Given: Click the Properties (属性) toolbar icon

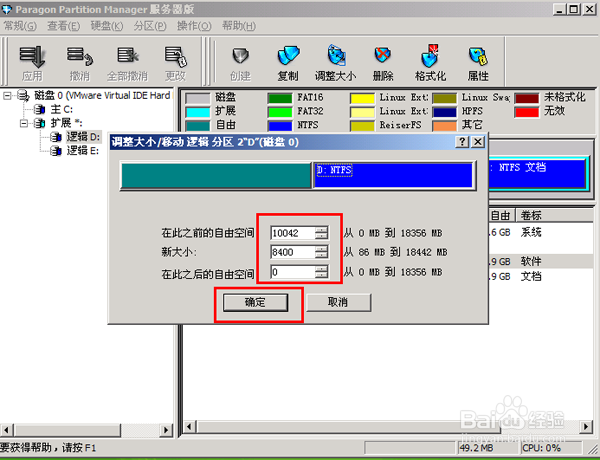Looking at the screenshot, I should click(478, 56).
